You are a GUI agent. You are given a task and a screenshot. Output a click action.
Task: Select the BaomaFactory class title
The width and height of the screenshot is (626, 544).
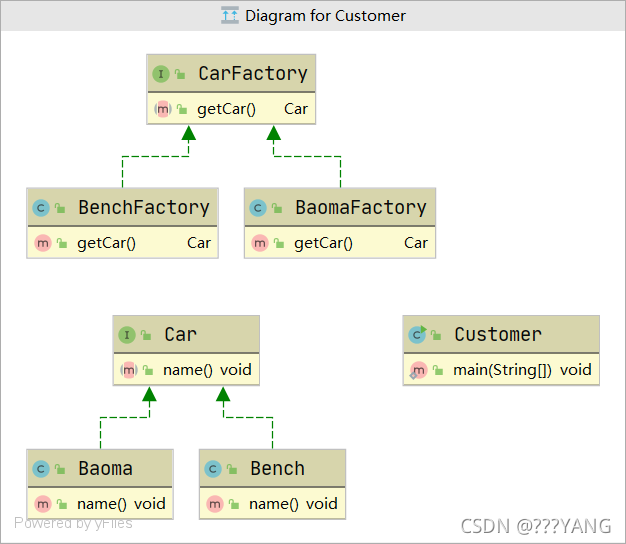pyautogui.click(x=361, y=208)
